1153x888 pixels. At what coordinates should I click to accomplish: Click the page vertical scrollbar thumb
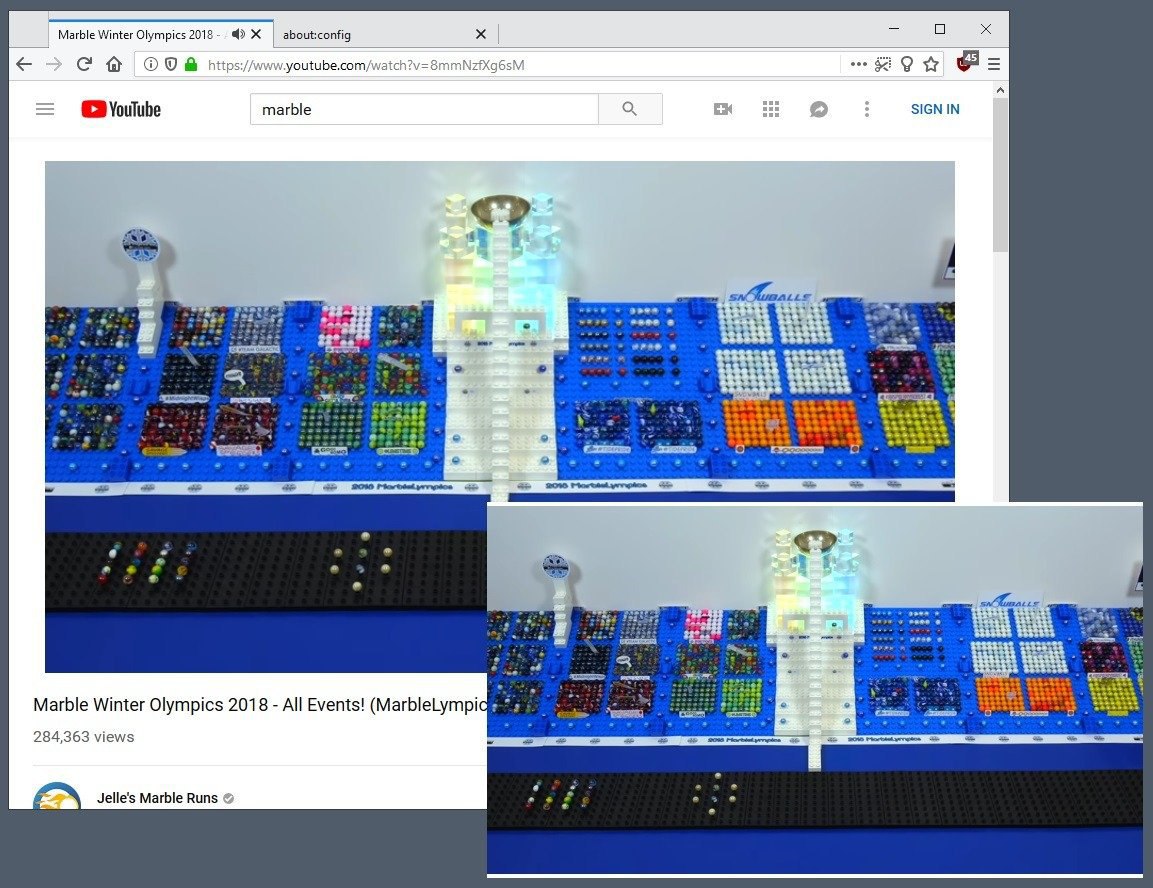pos(1000,174)
